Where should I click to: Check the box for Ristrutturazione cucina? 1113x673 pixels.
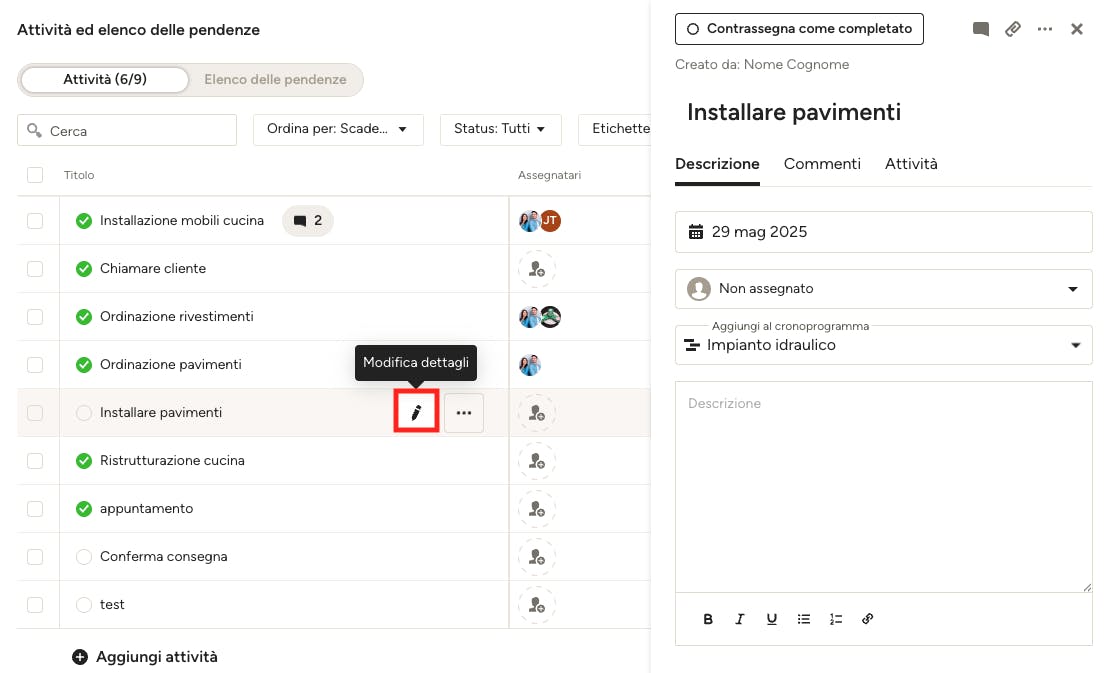pos(35,461)
